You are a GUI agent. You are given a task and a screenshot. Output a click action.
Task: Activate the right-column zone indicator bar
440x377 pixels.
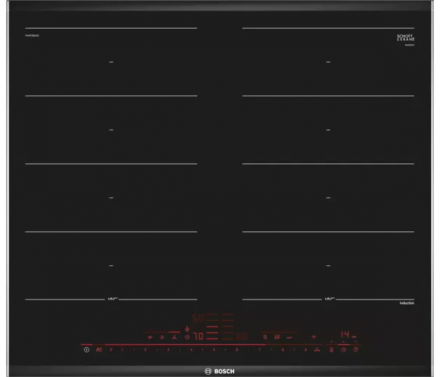click(228, 326)
